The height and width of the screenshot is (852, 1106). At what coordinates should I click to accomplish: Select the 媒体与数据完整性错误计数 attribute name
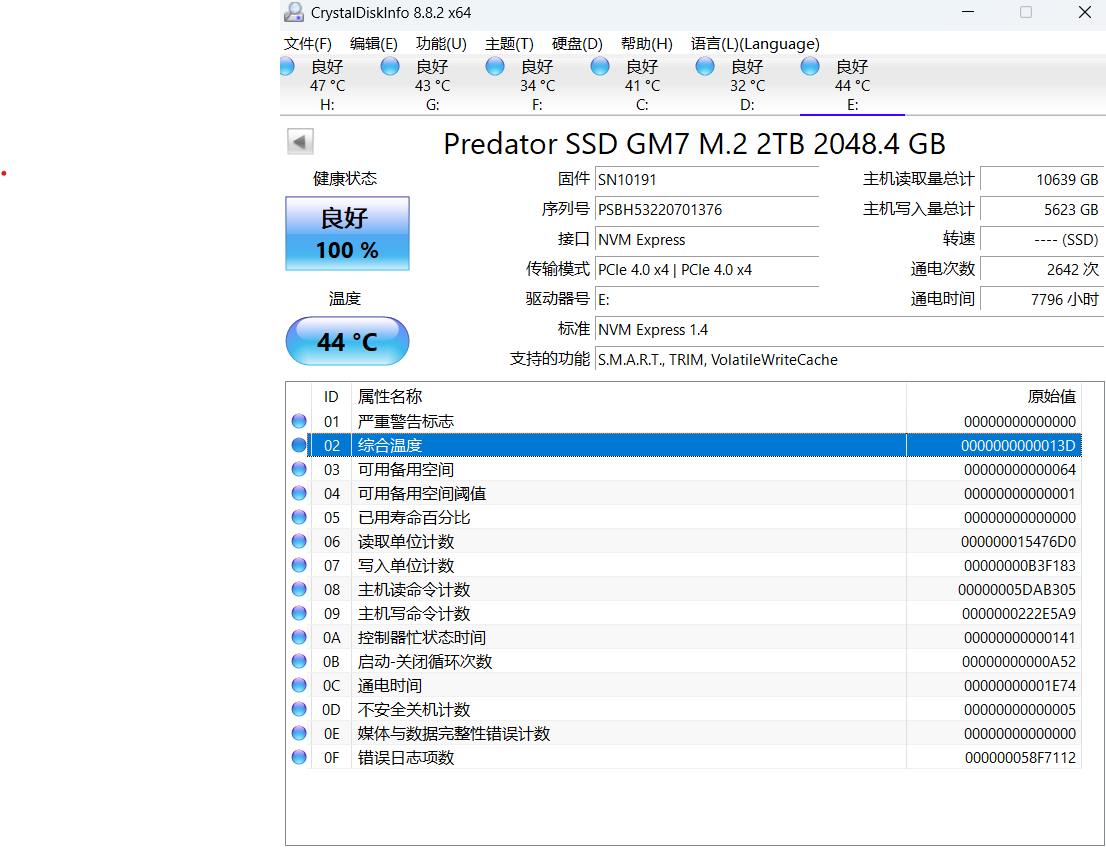(x=454, y=733)
